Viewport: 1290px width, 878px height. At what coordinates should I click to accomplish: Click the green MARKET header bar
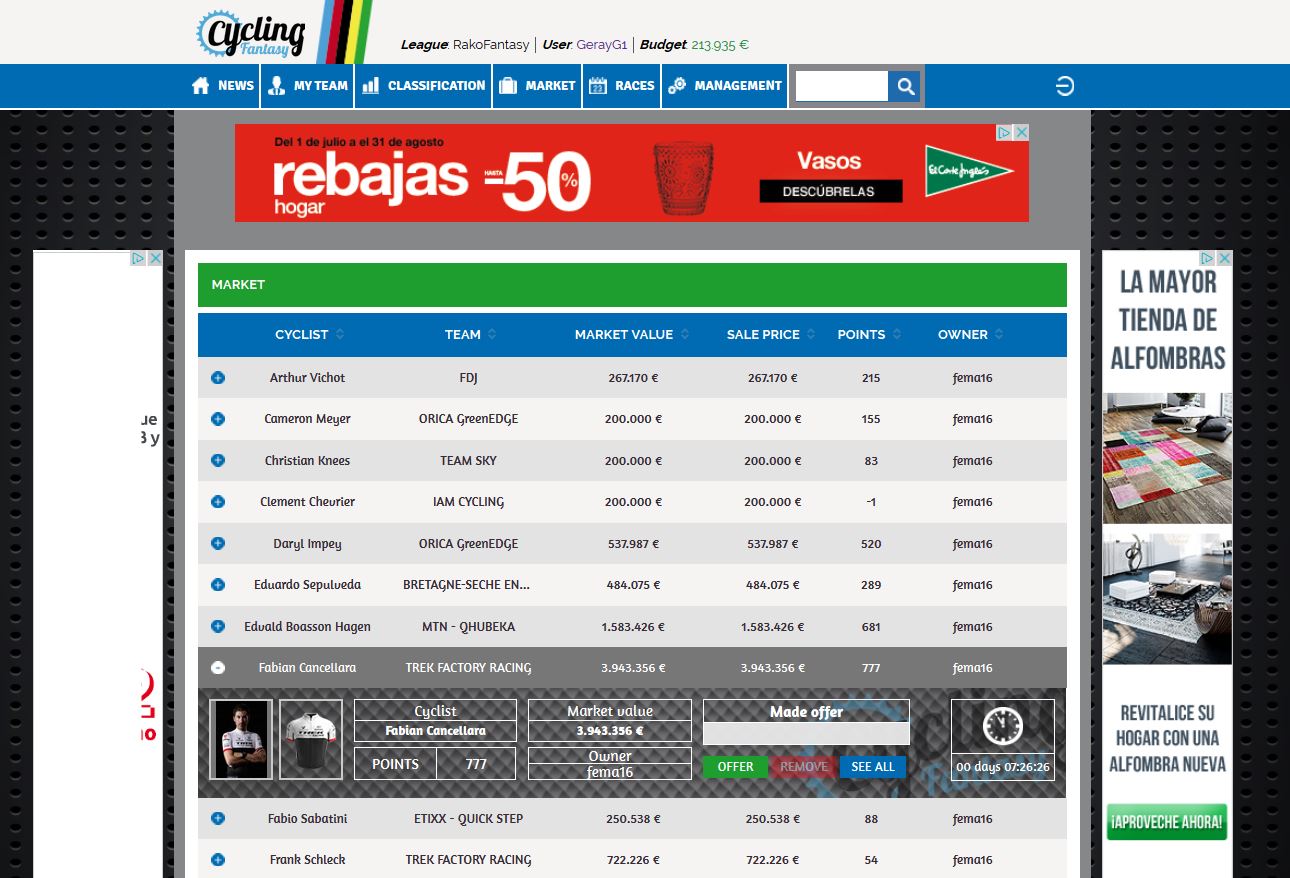coord(632,285)
